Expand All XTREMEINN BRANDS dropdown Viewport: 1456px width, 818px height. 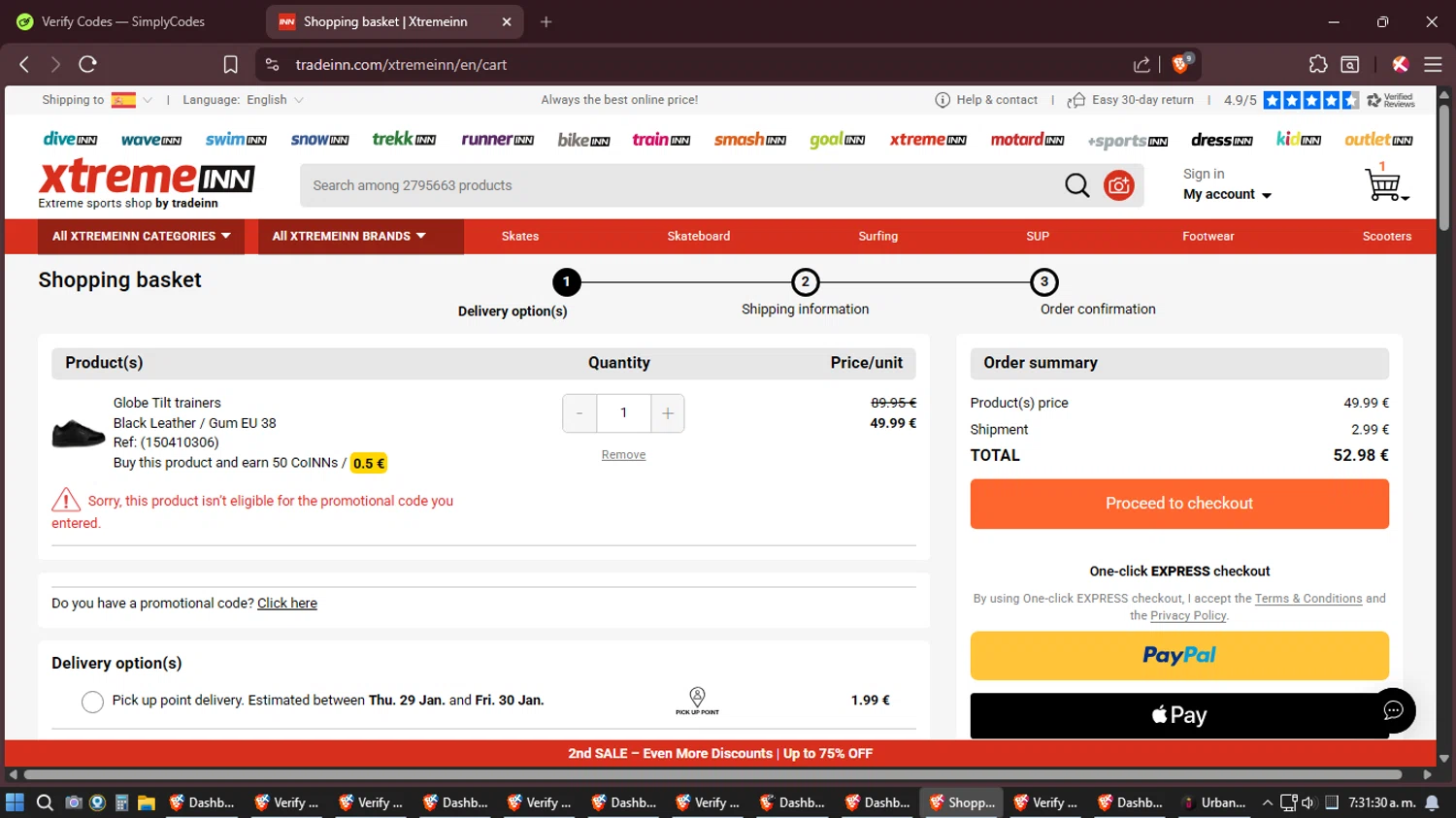pos(361,236)
